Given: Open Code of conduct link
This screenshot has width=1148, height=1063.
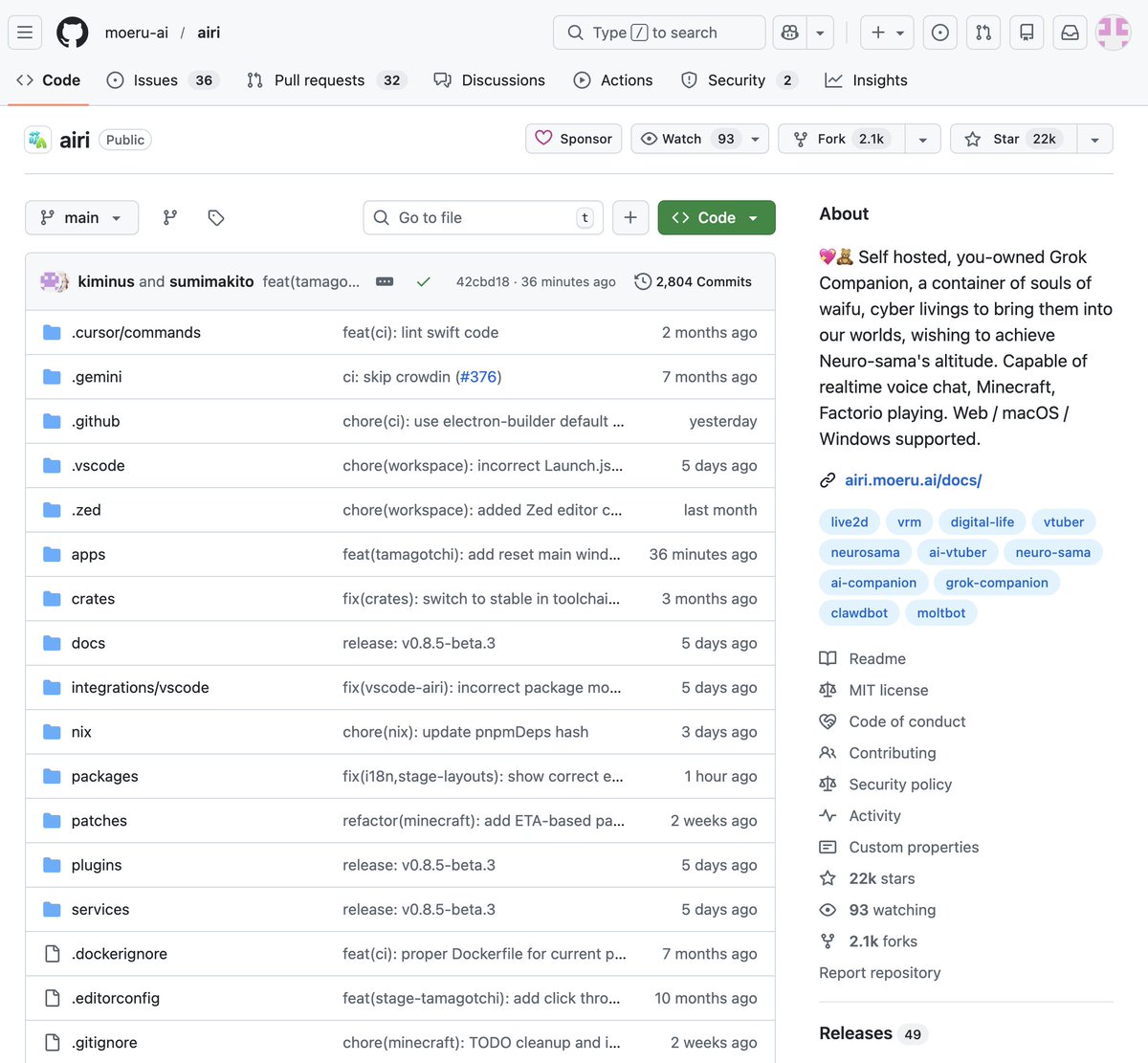Looking at the screenshot, I should pyautogui.click(x=893, y=721).
